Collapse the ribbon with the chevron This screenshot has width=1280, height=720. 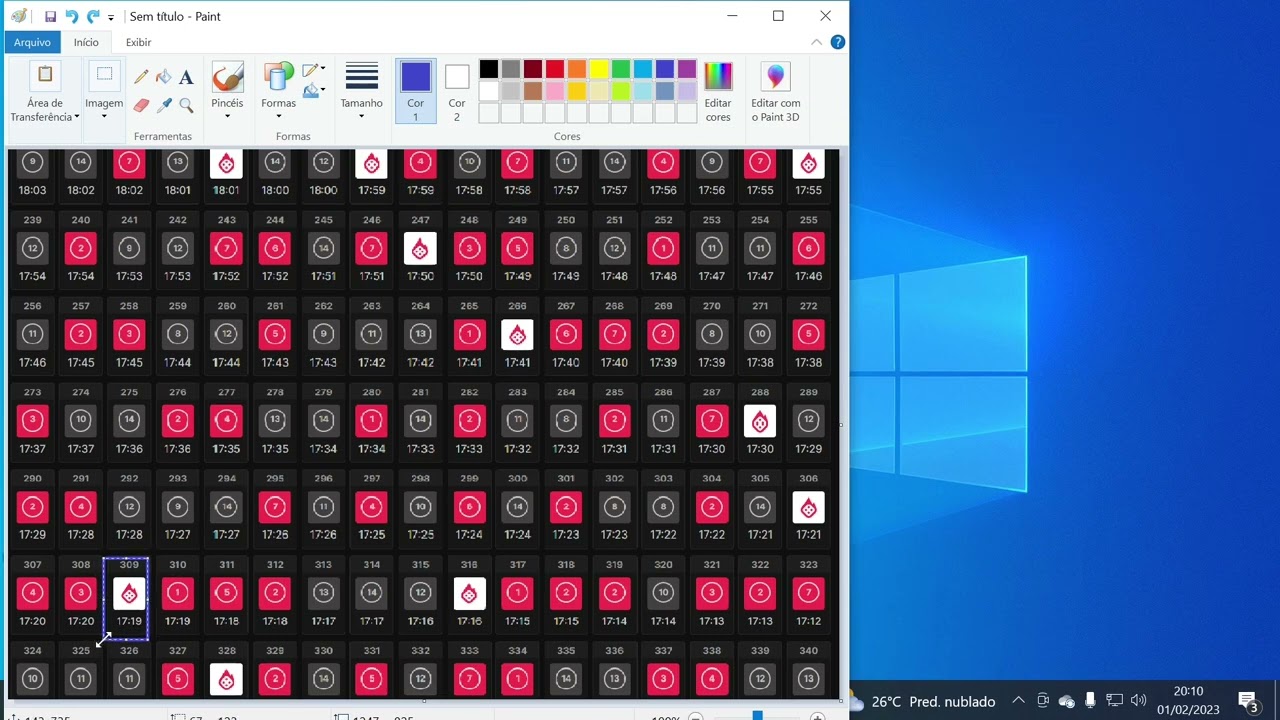coord(817,42)
